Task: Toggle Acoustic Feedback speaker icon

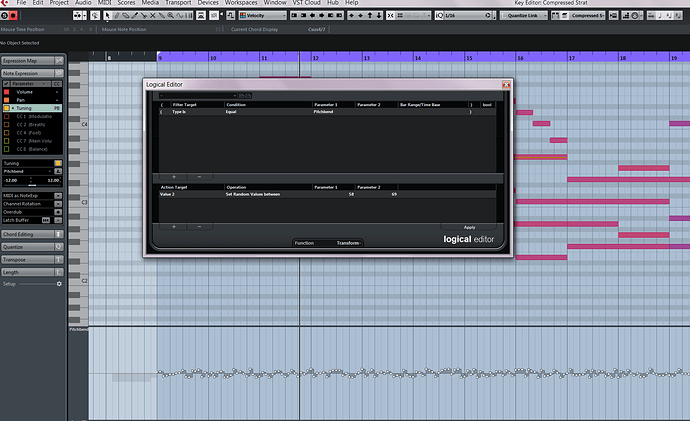Action: [95, 15]
